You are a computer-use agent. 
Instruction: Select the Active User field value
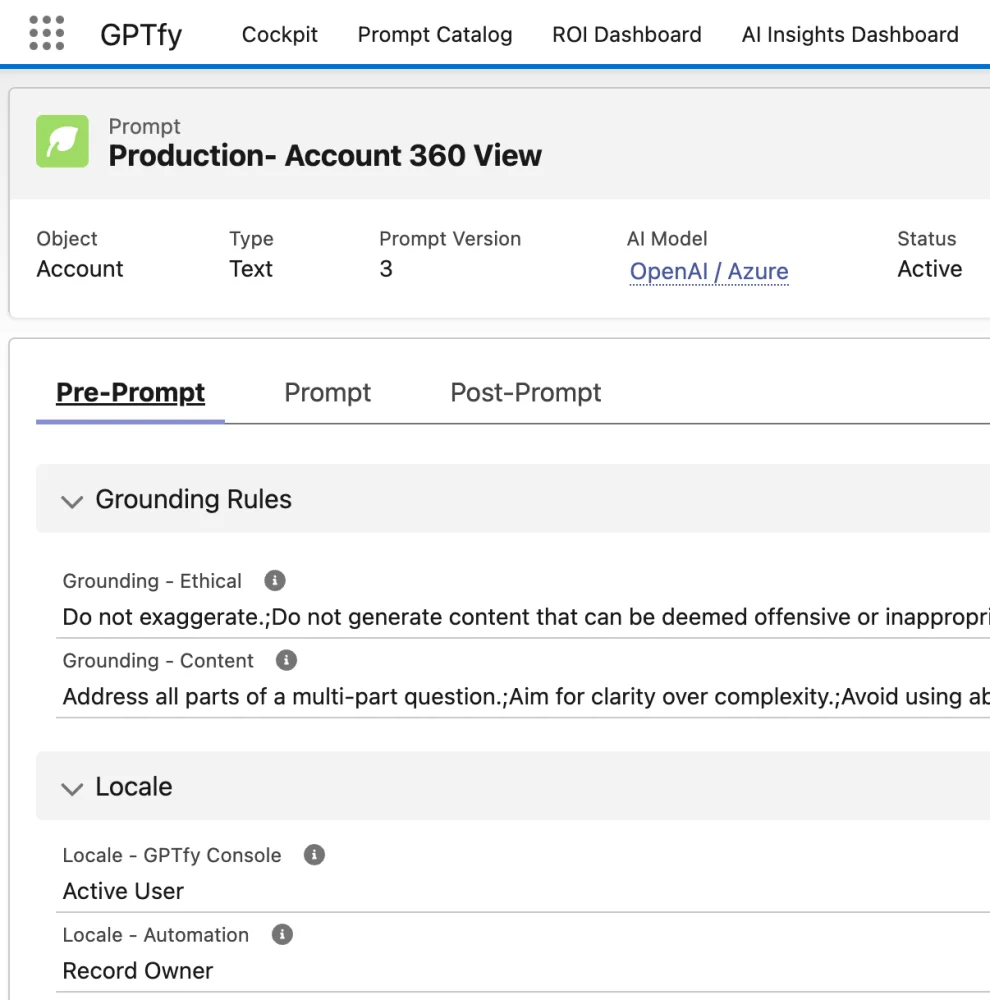(x=122, y=891)
